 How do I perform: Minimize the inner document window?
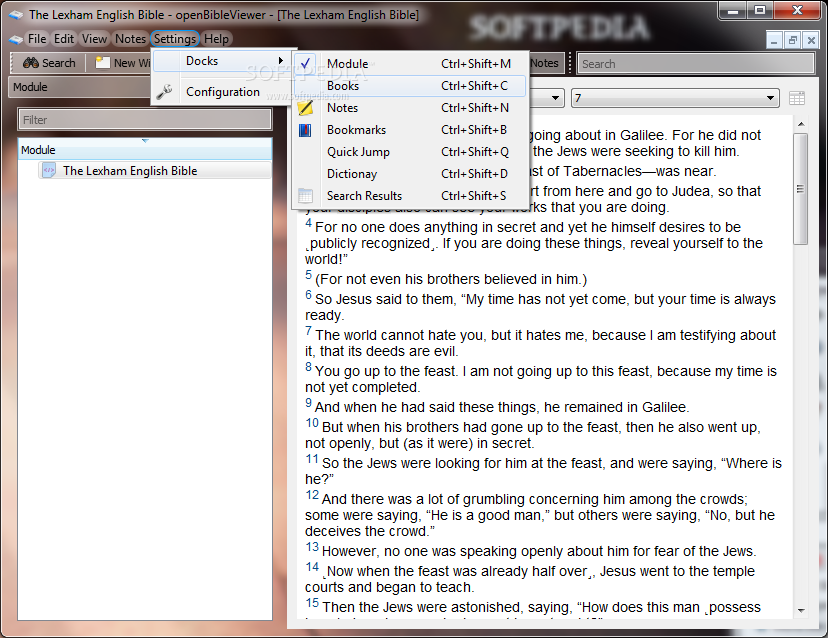[x=774, y=40]
